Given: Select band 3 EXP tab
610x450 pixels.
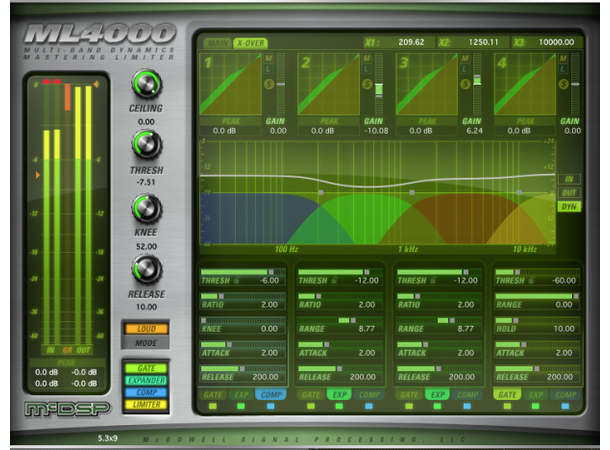Looking at the screenshot, I should click(x=438, y=395).
